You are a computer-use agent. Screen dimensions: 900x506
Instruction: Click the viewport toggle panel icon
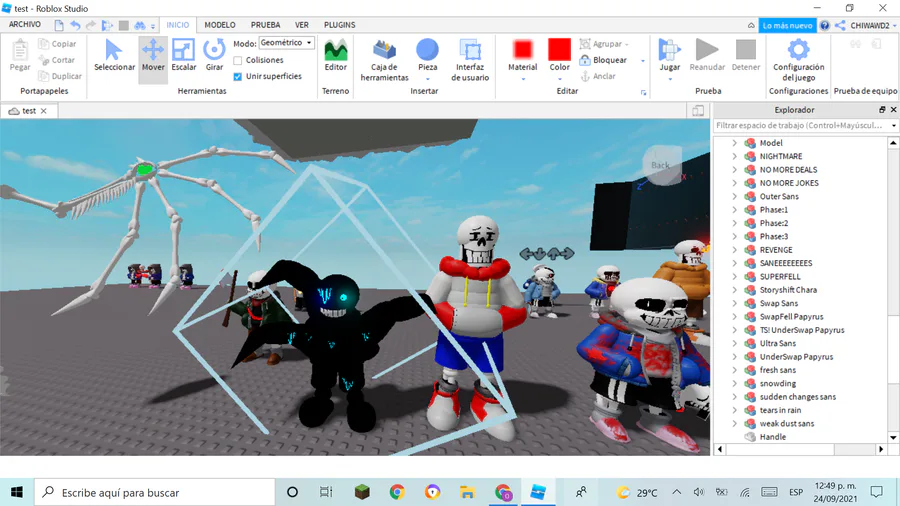pyautogui.click(x=698, y=111)
